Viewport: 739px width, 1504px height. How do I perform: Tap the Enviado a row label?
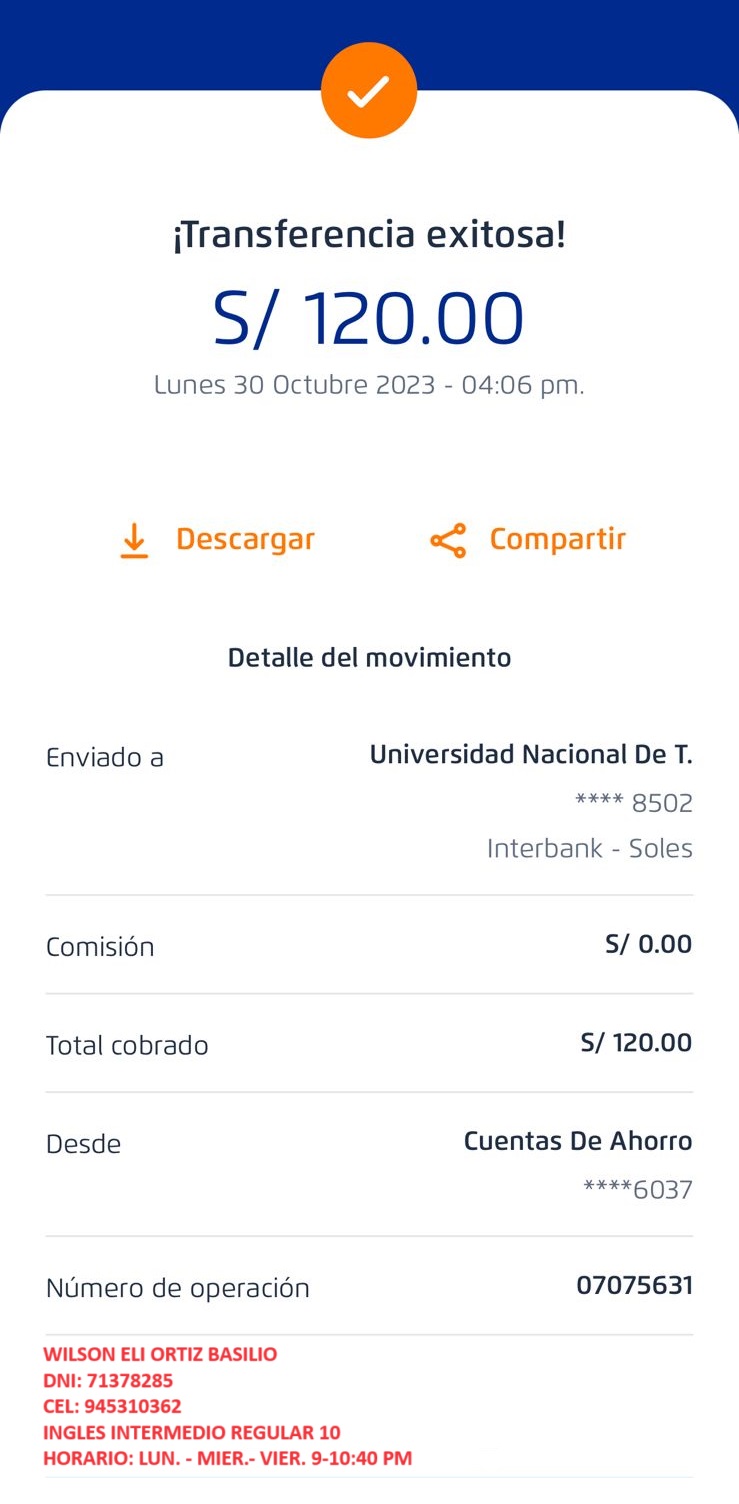click(x=105, y=758)
